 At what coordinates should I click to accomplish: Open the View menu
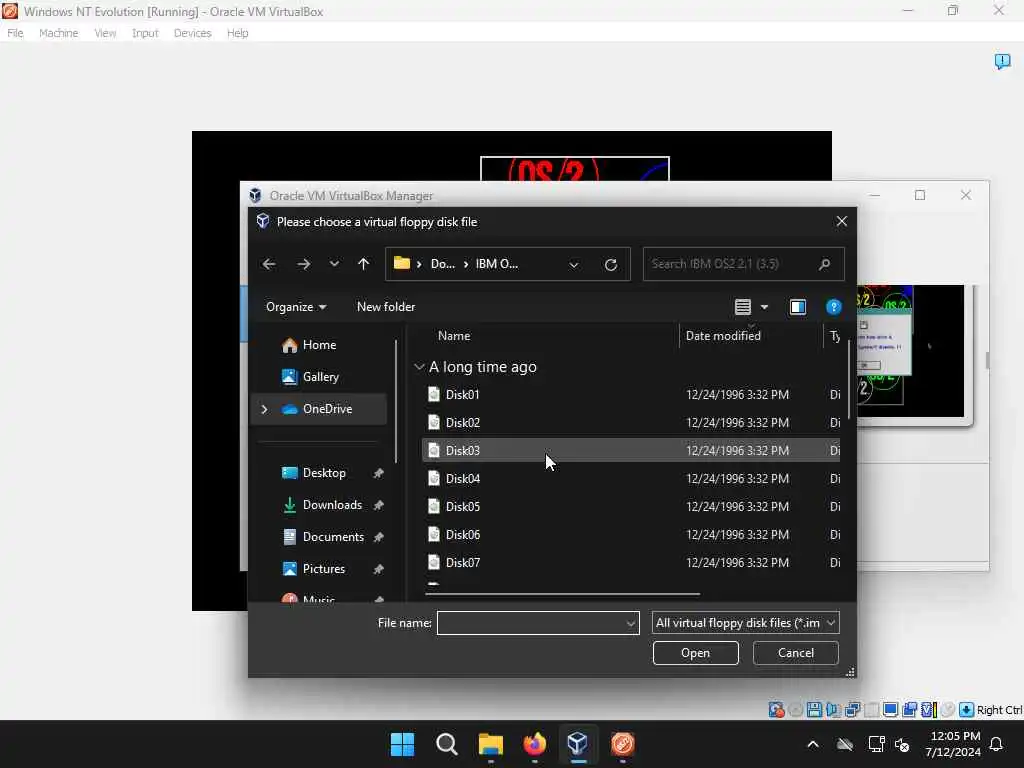[x=104, y=33]
